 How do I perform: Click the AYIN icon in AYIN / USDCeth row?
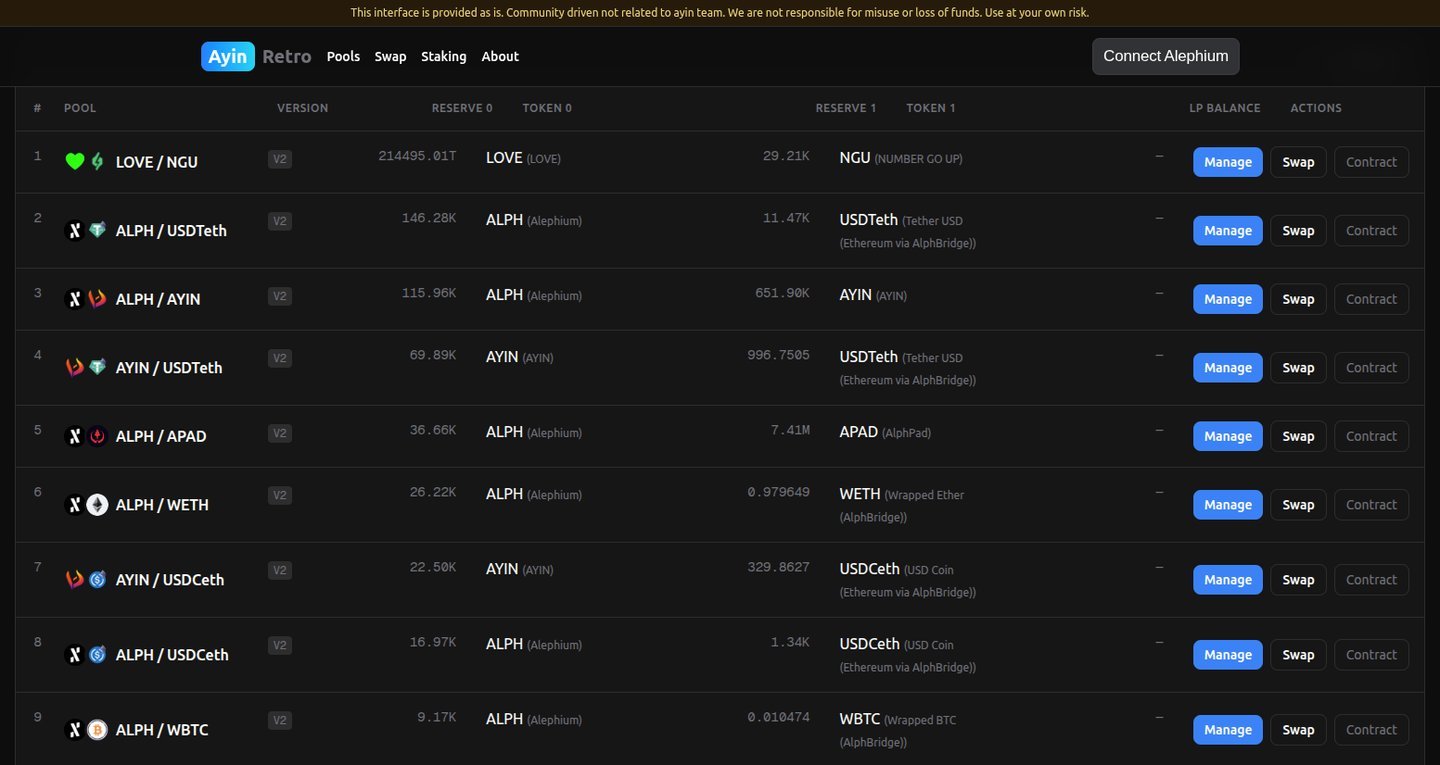[x=74, y=579]
